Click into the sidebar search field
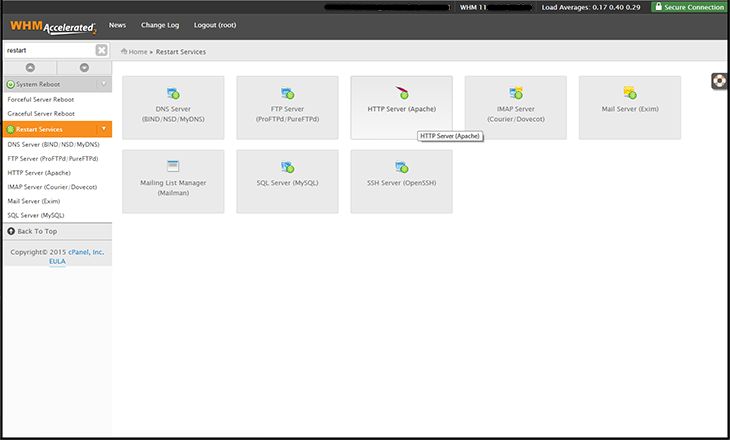The image size is (730, 440). pyautogui.click(x=49, y=50)
